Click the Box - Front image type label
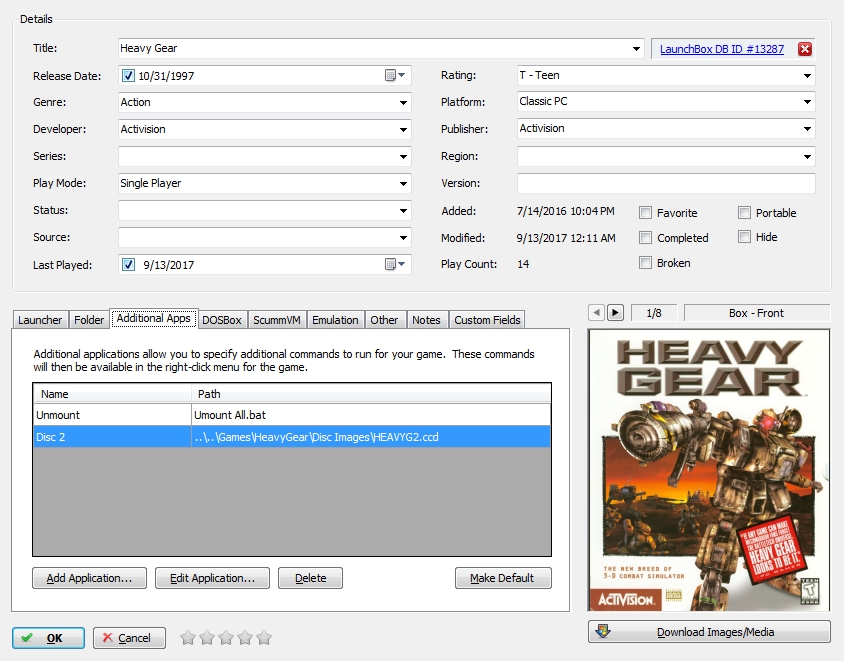 [x=756, y=313]
